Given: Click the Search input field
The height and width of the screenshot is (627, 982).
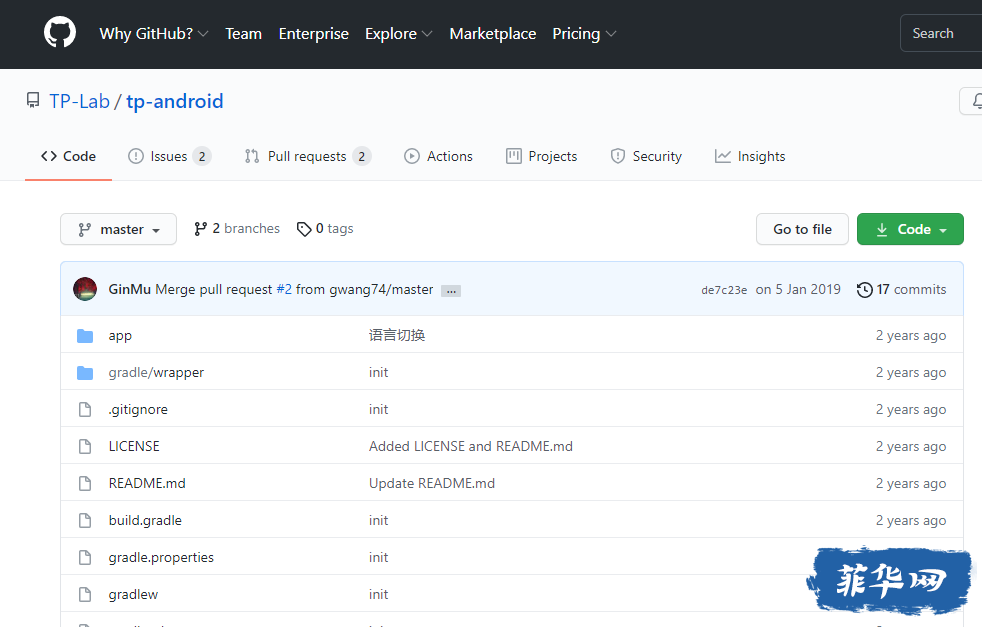Looking at the screenshot, I should click(941, 33).
